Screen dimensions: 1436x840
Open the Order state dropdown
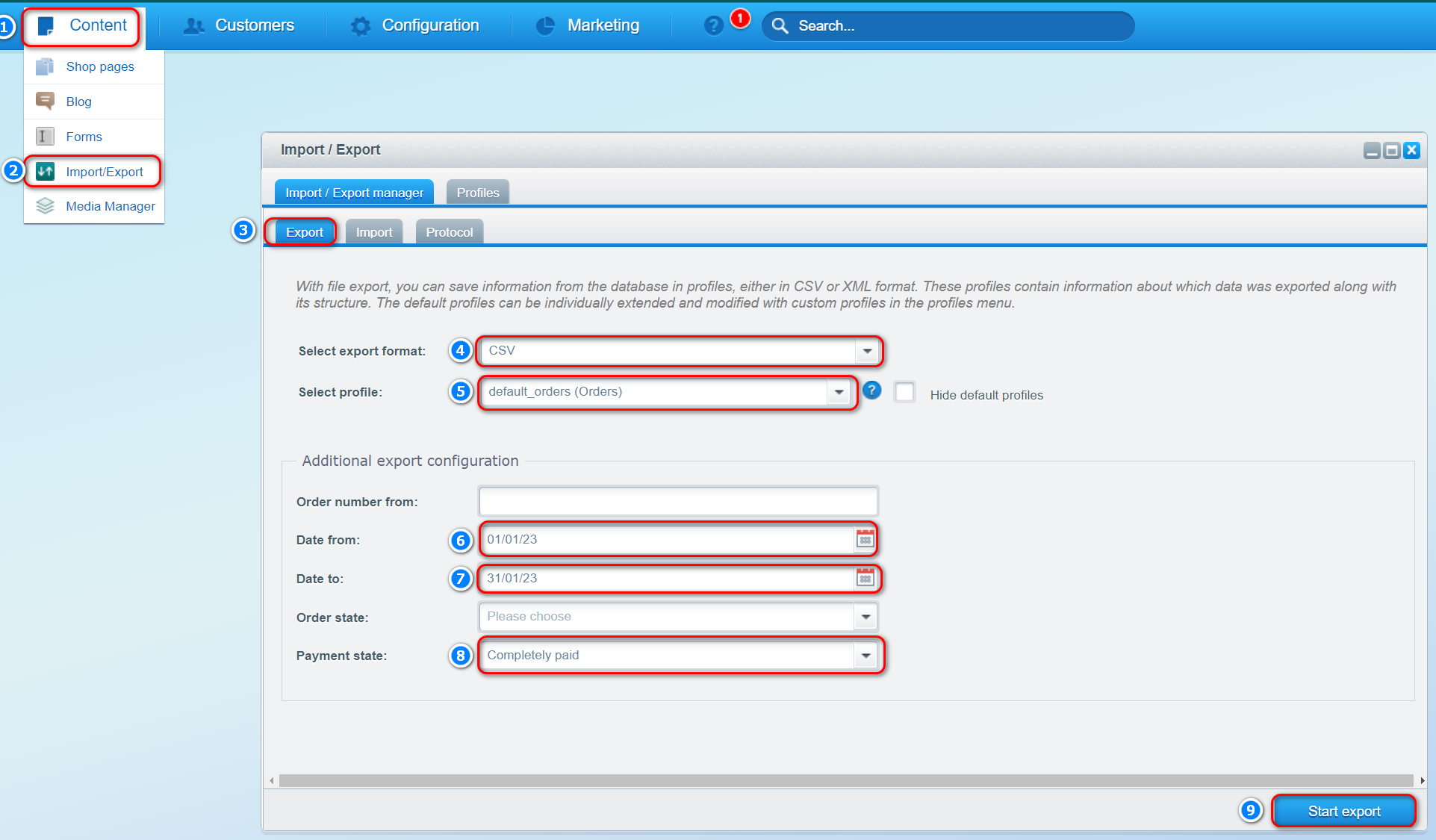(x=865, y=617)
